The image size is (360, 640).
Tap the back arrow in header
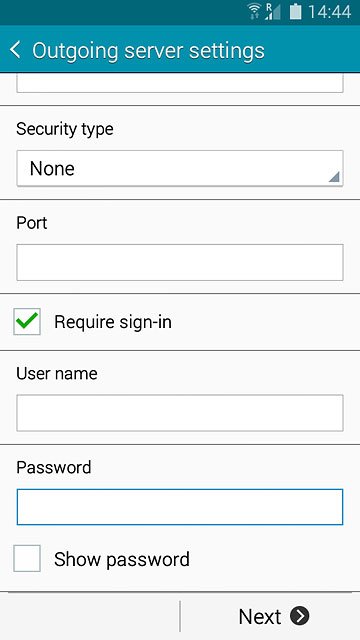[15, 50]
